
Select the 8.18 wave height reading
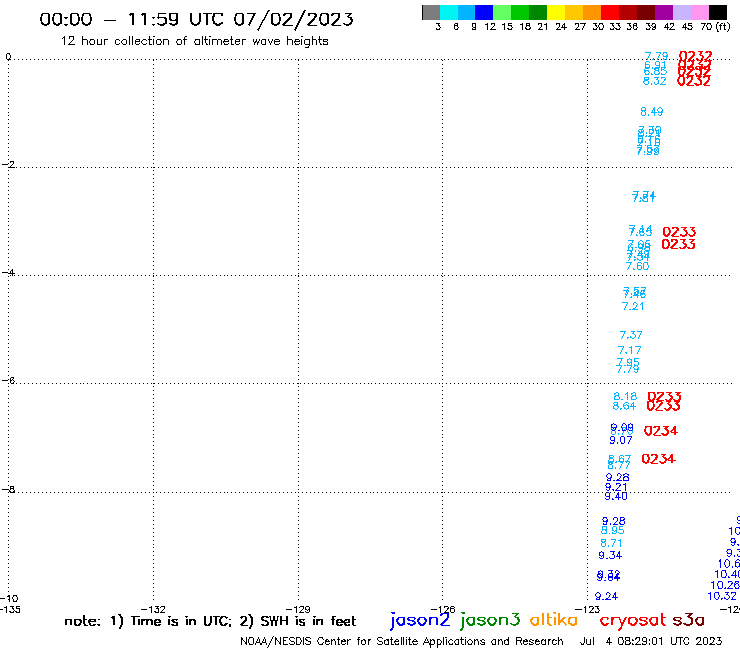pyautogui.click(x=625, y=397)
